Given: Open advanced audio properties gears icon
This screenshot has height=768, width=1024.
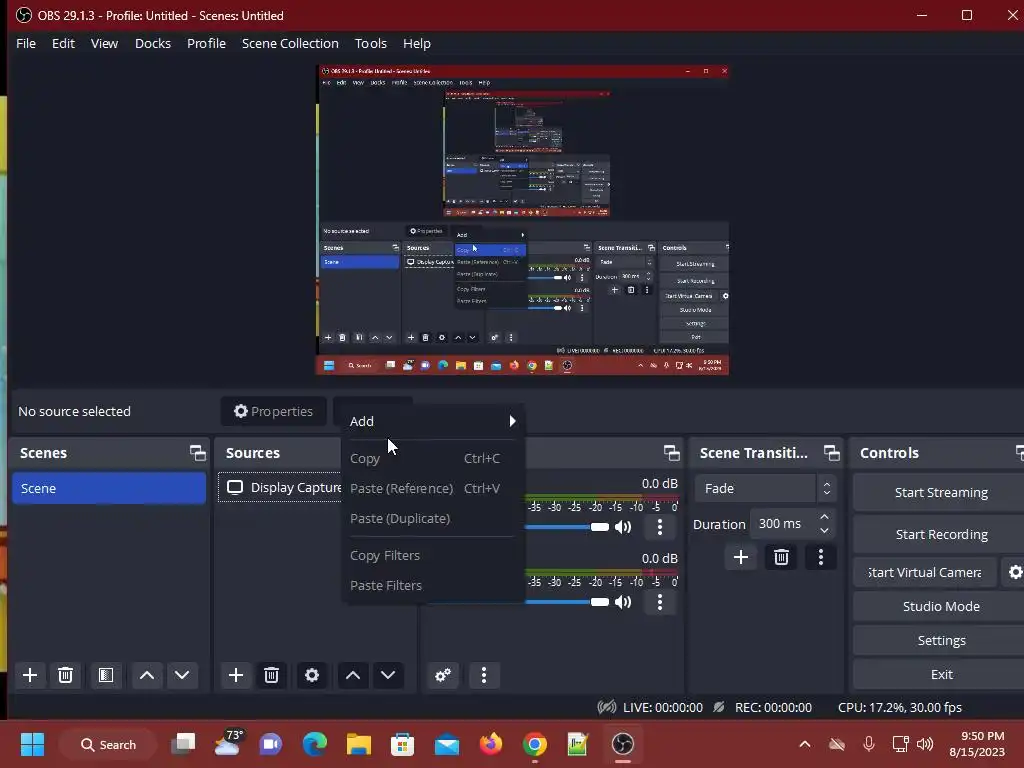Looking at the screenshot, I should pyautogui.click(x=443, y=675).
